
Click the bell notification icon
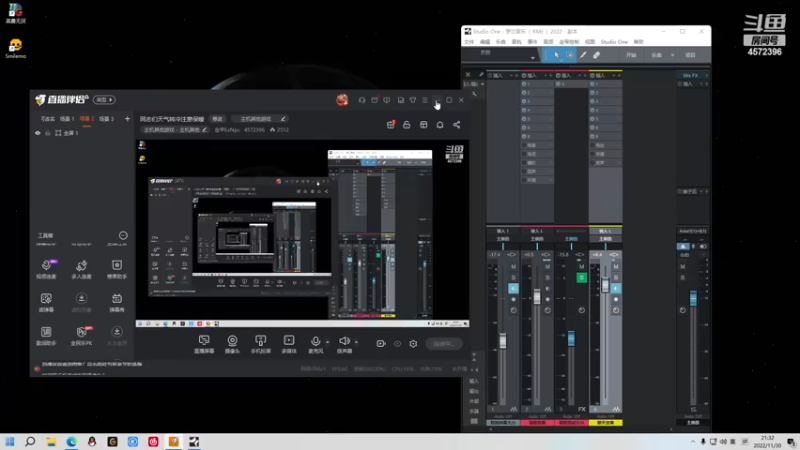tap(440, 125)
